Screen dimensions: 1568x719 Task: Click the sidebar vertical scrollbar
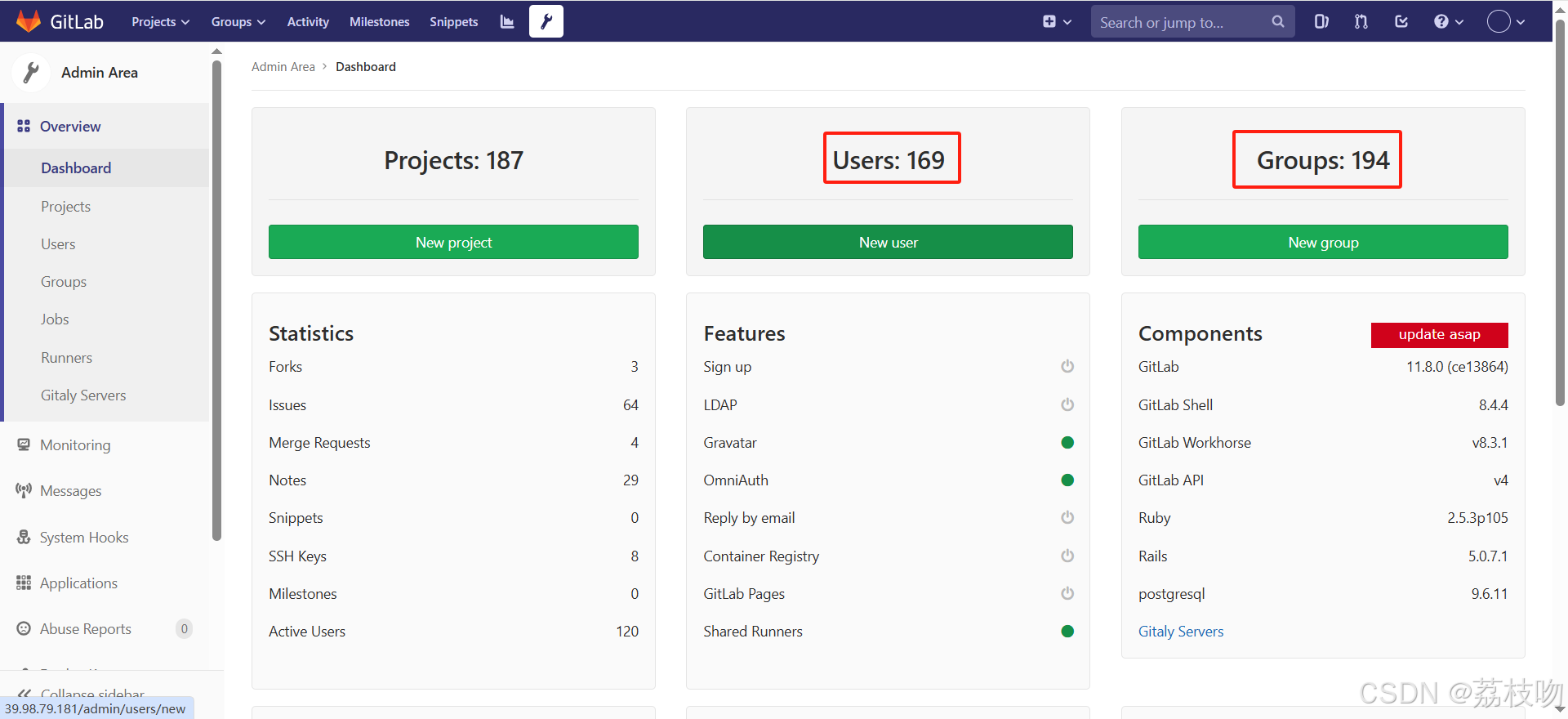[x=216, y=301]
